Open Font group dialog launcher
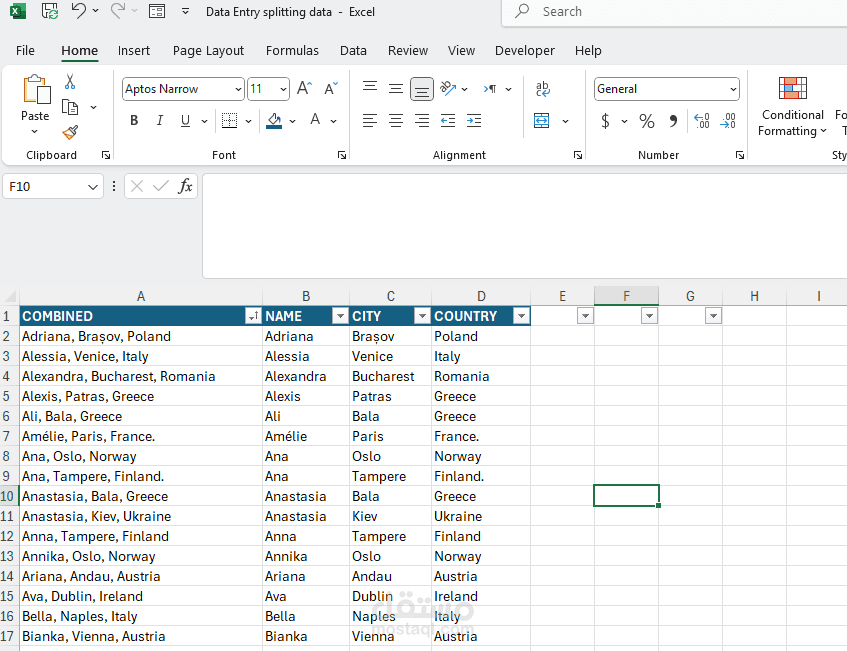847x651 pixels. [342, 156]
